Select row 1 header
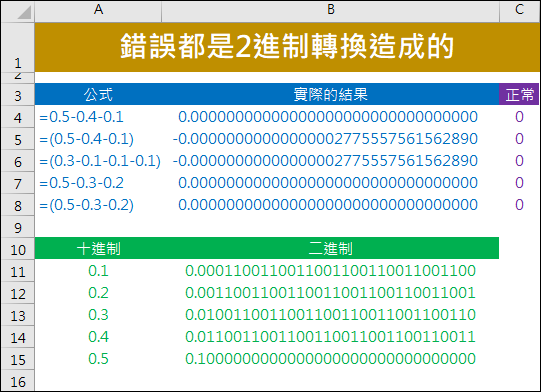Viewport: 541px width, 392px height. tap(17, 47)
